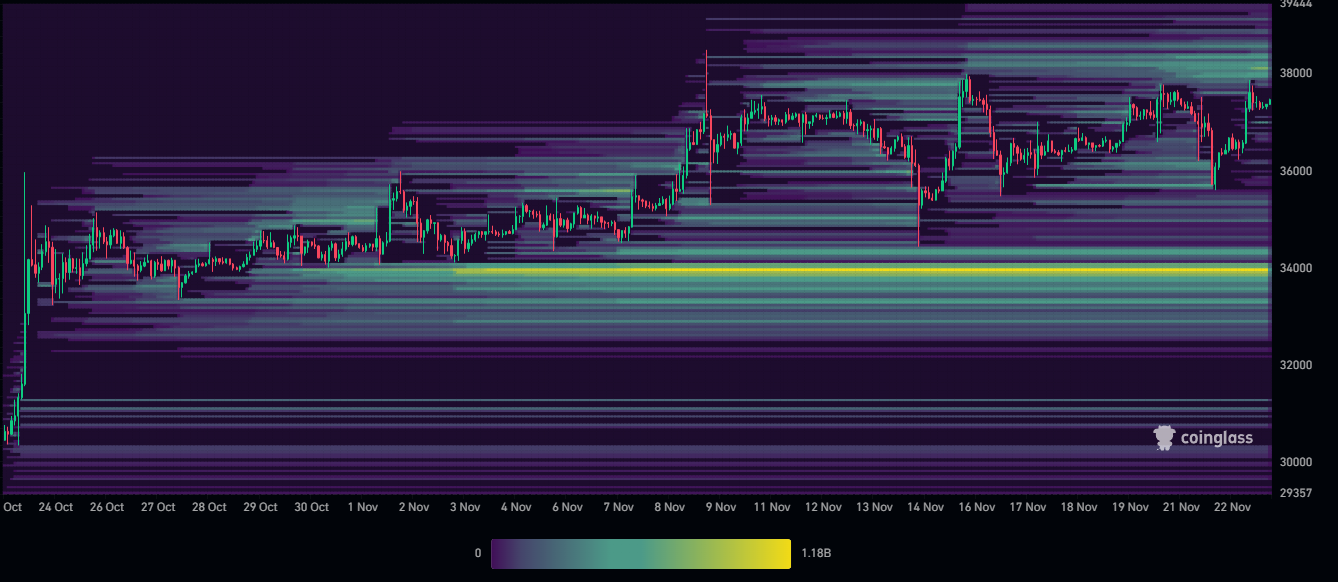Select the 14 Nov date label
This screenshot has width=1338, height=582.
(x=925, y=507)
